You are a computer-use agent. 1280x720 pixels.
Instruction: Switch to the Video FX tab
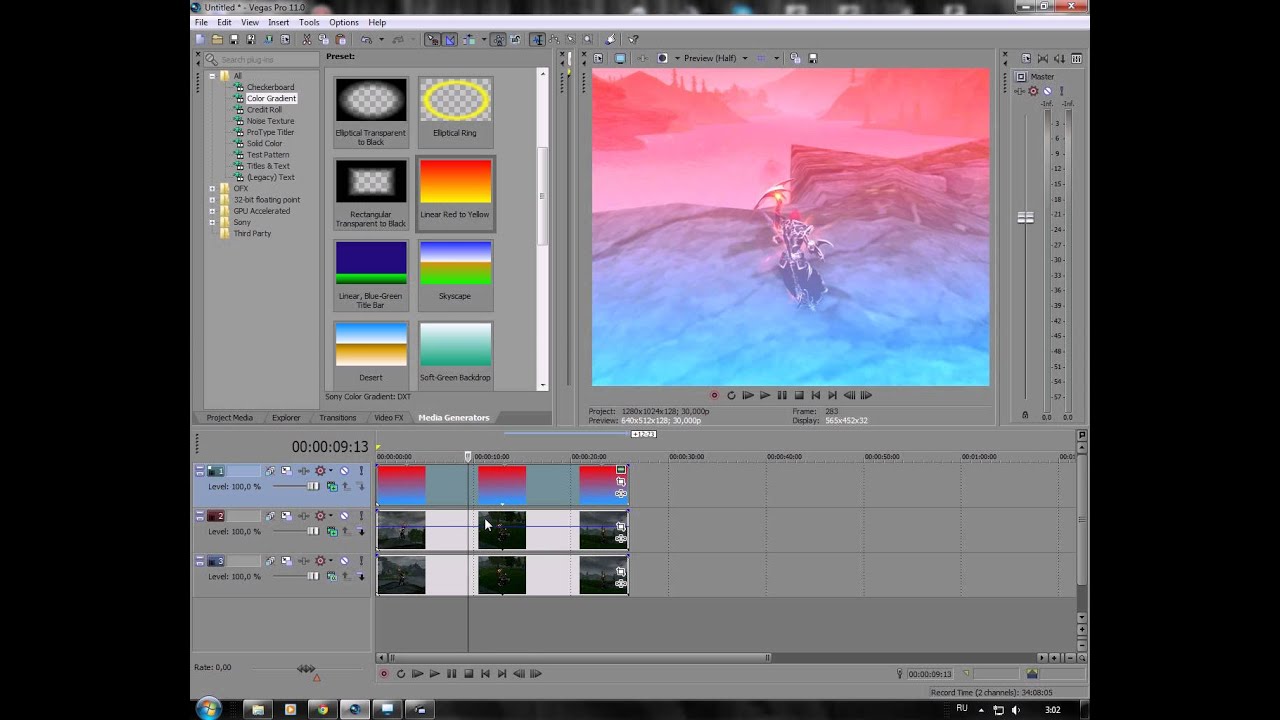tap(388, 418)
